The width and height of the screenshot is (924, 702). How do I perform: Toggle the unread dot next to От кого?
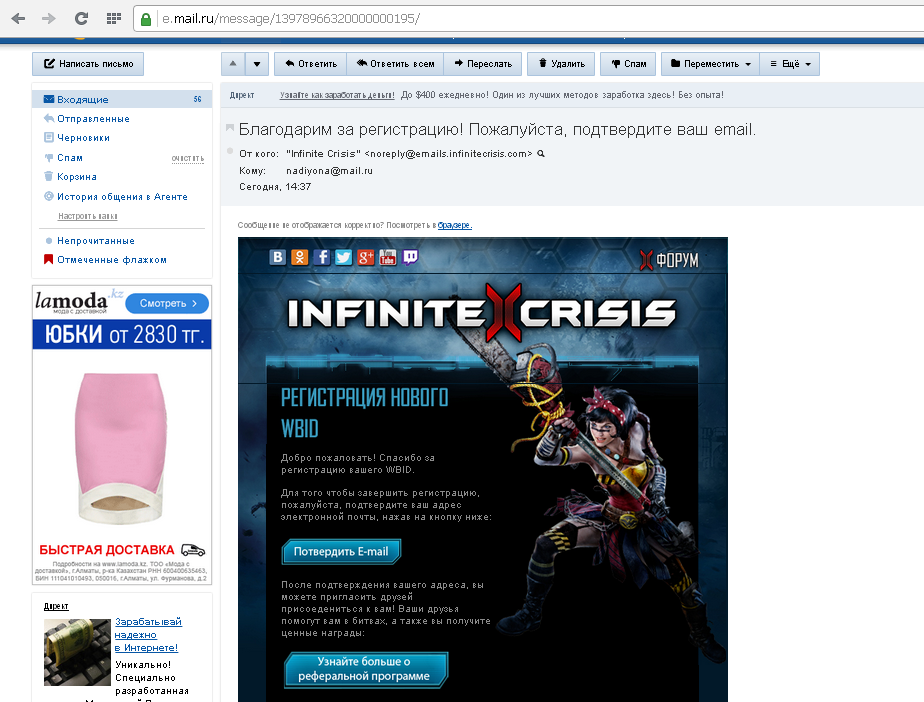click(230, 151)
